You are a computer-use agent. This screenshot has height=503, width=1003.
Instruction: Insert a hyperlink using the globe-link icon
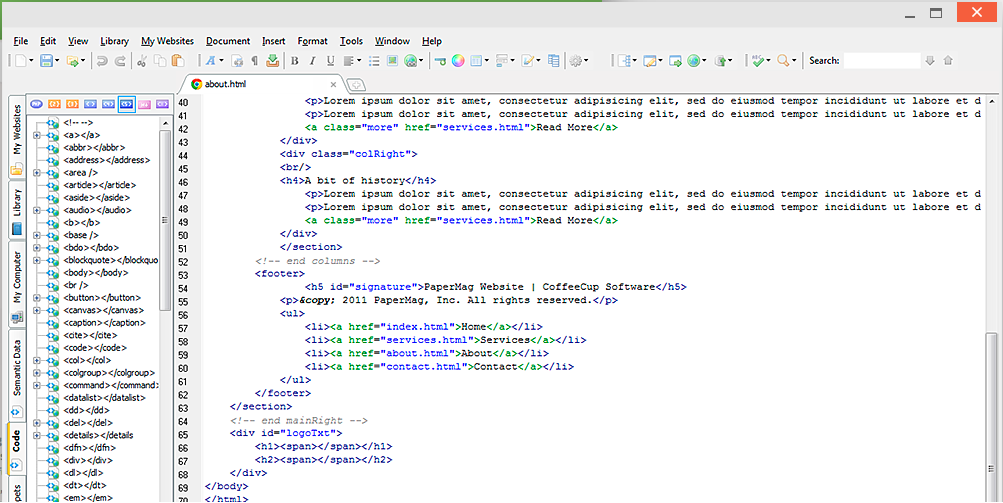(x=411, y=61)
